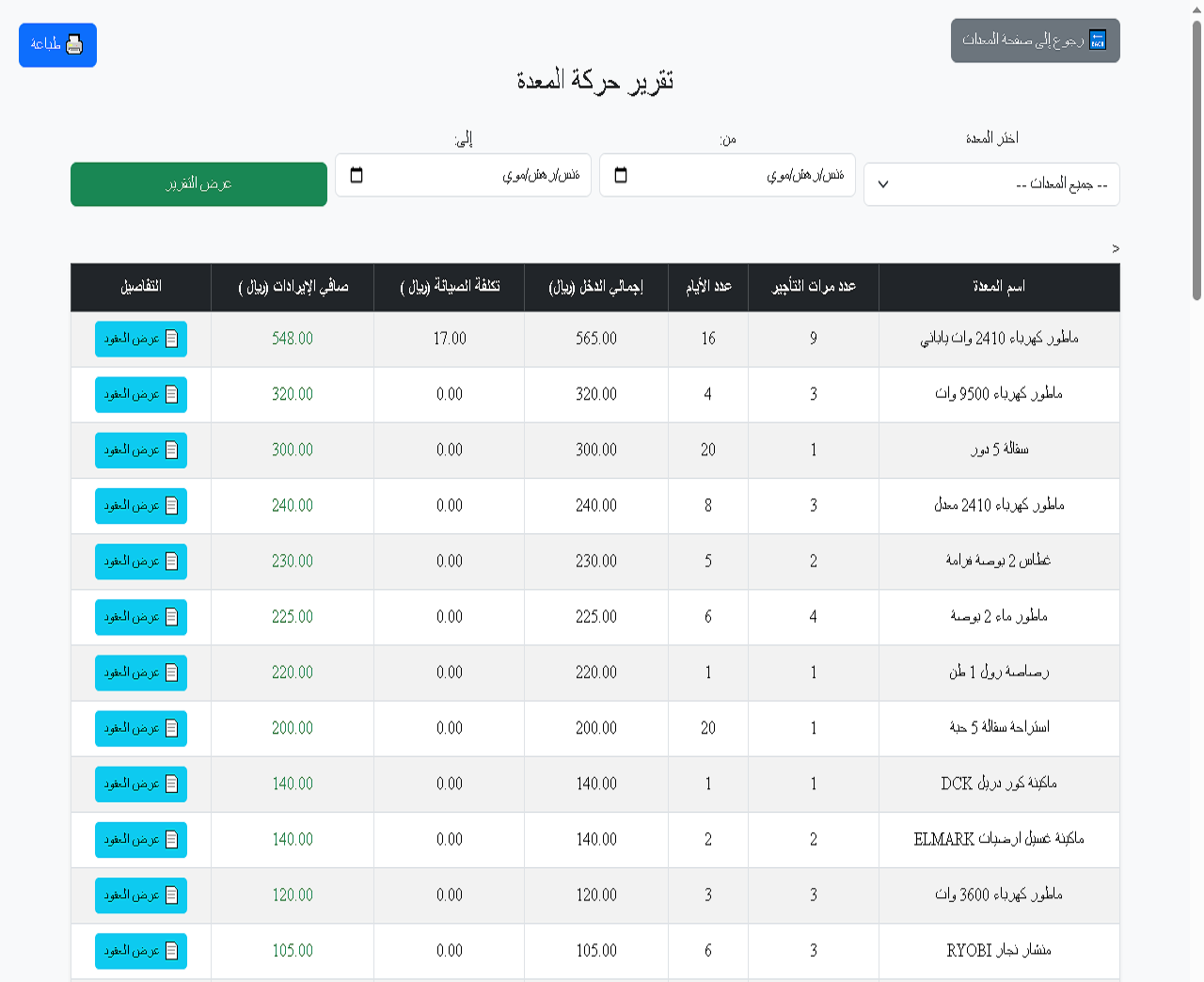The height and width of the screenshot is (982, 1204).
Task: Click the 'التفاصيل' column header
Action: coord(141,287)
